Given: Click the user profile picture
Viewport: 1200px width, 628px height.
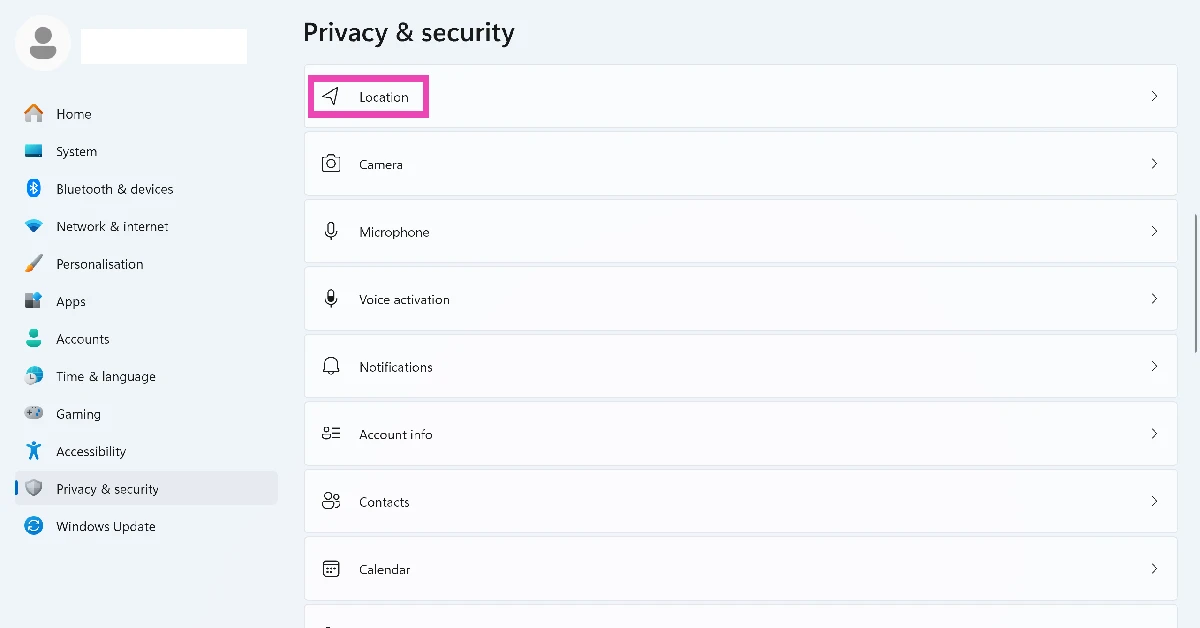Looking at the screenshot, I should tap(42, 45).
